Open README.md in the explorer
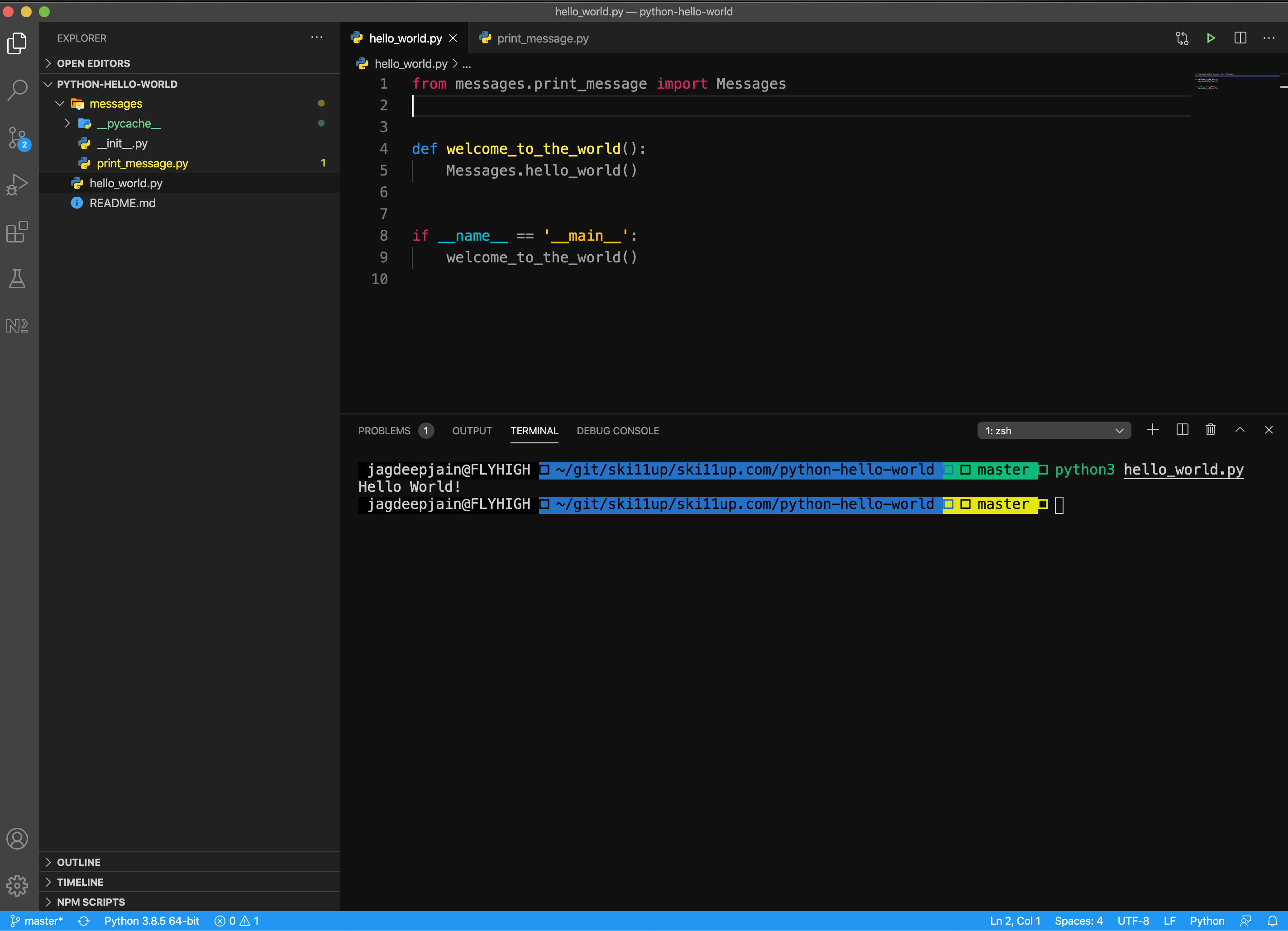This screenshot has width=1288, height=931. tap(122, 203)
